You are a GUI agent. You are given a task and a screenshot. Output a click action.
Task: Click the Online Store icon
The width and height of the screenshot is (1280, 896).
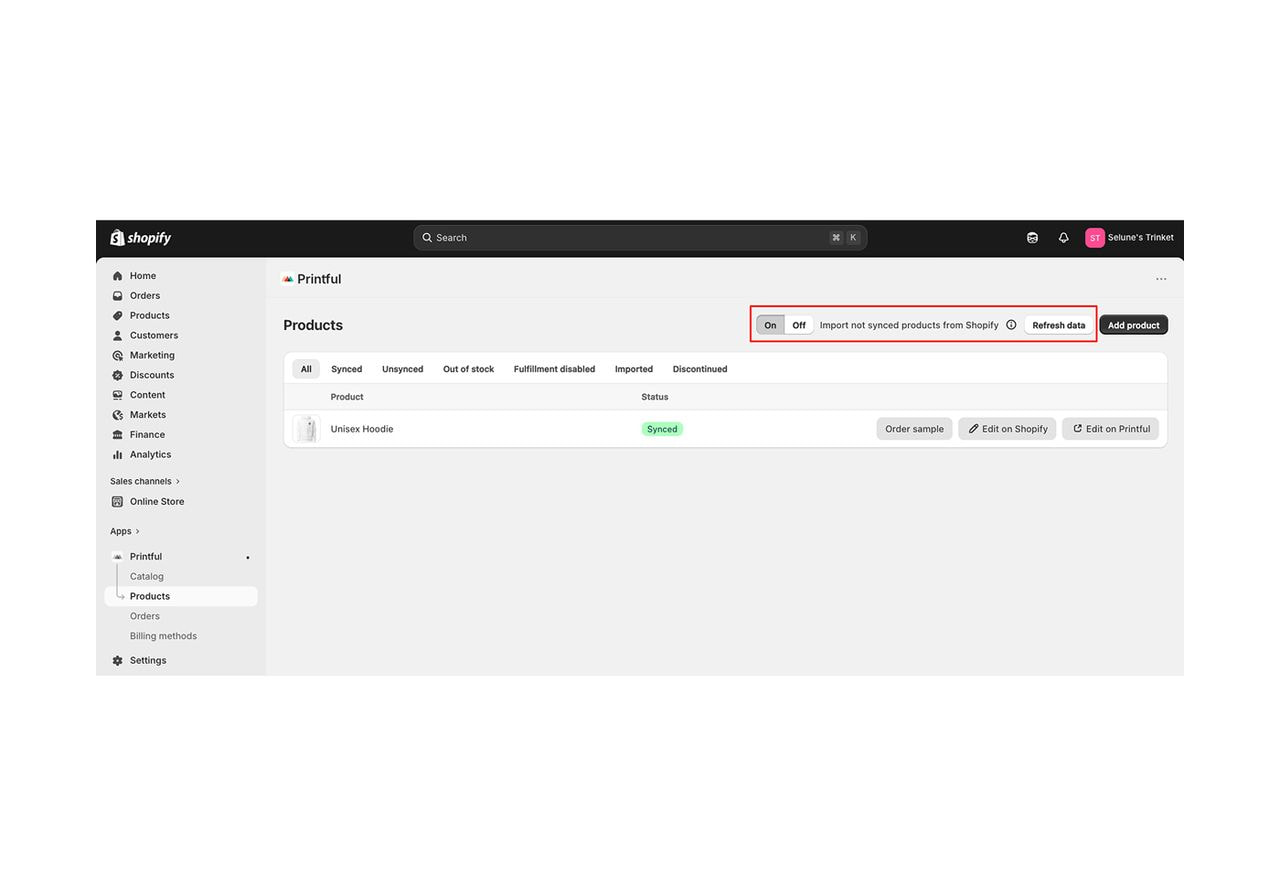pyautogui.click(x=118, y=502)
